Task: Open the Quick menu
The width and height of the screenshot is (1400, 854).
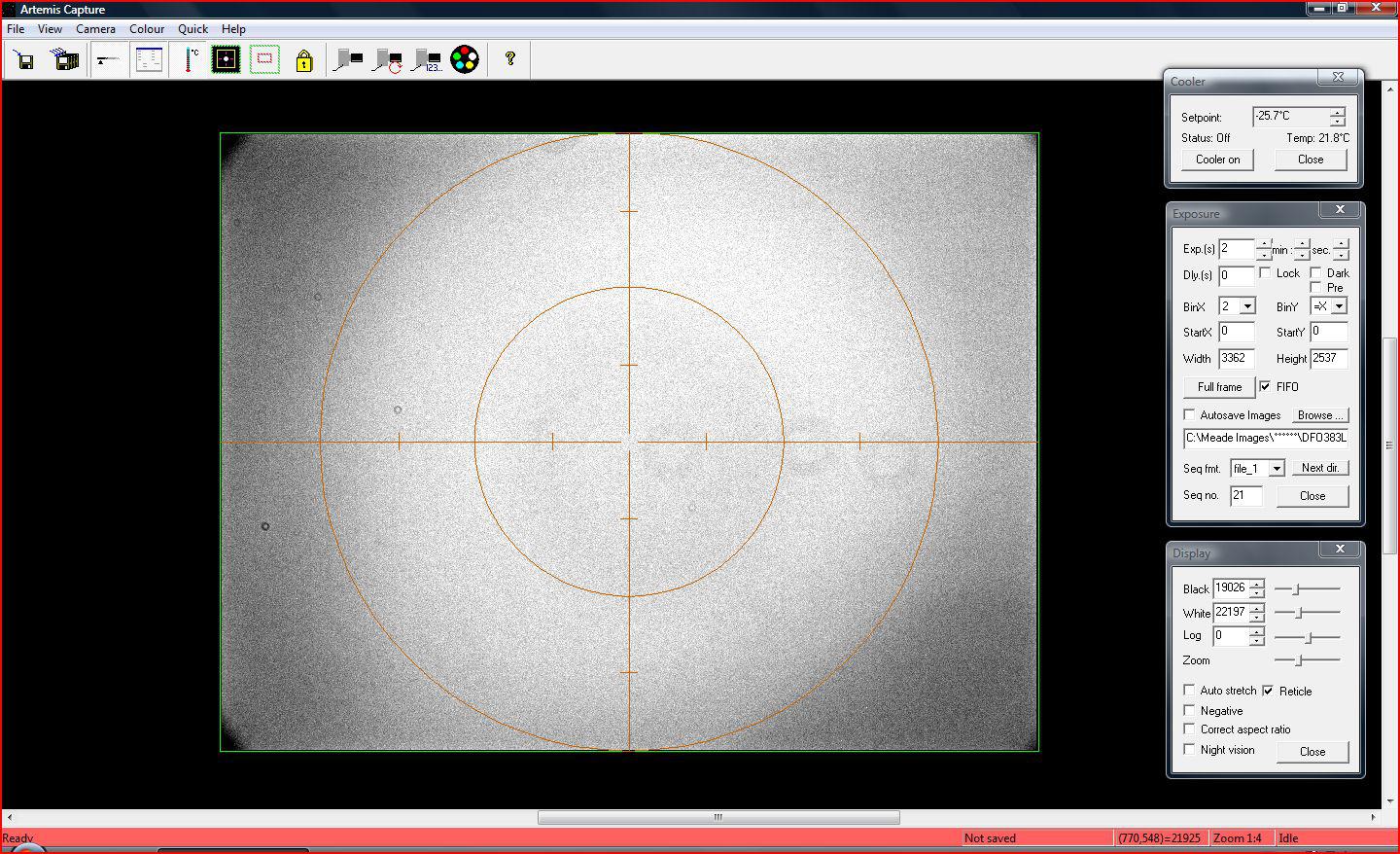Action: [x=192, y=29]
